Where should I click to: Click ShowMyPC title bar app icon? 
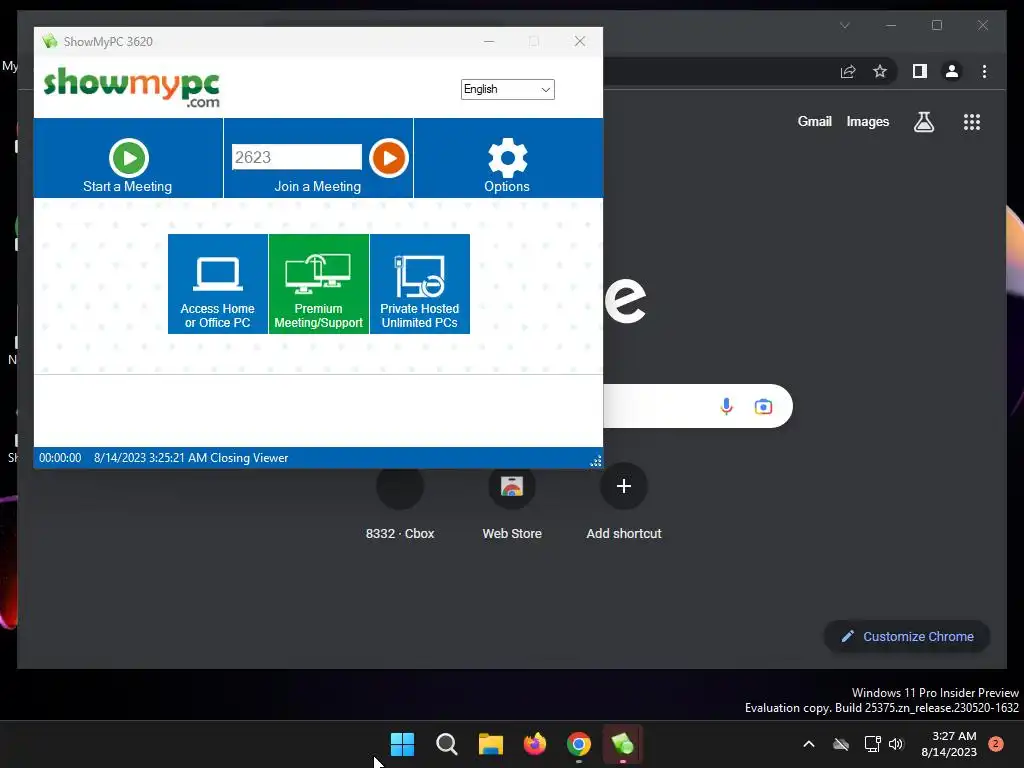click(x=50, y=41)
